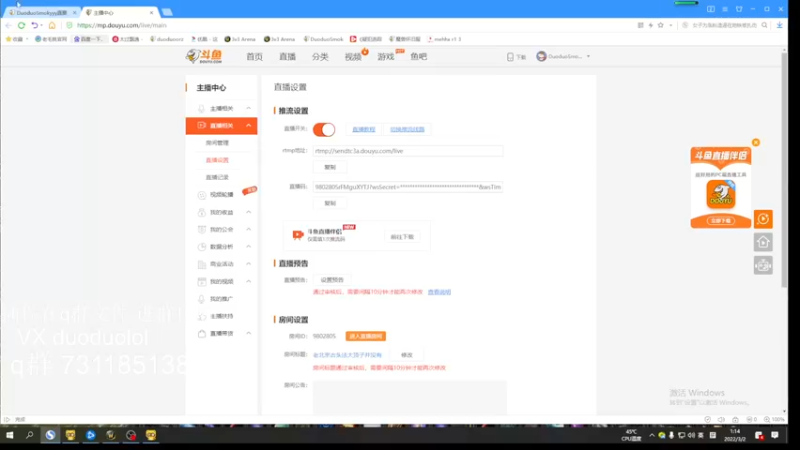Click the browser search magnifier icon
800x450 pixels.
click(x=764, y=25)
